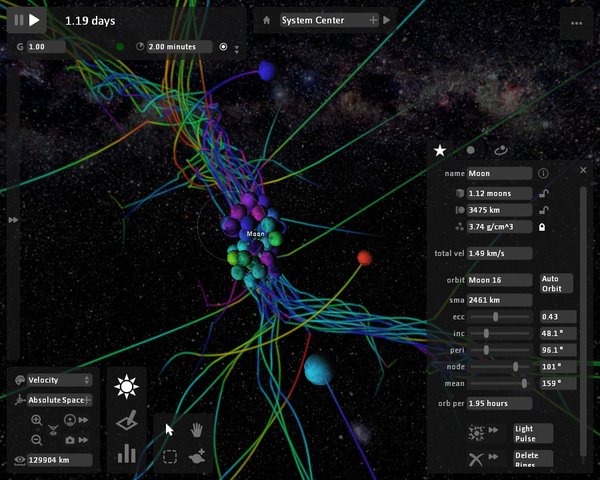Switch to the star tab

tap(440, 150)
